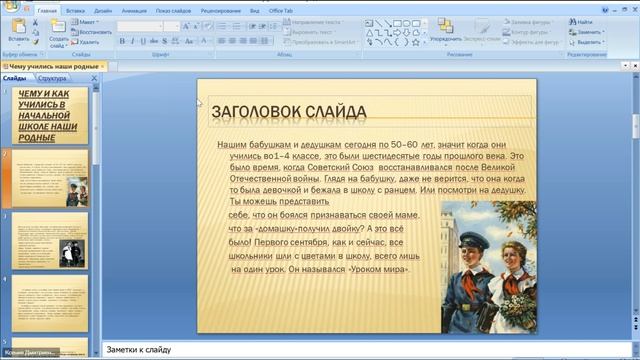Viewport: 640px width, 360px height.
Task: Switch to the Вставка ribbon tab
Action: tap(76, 11)
